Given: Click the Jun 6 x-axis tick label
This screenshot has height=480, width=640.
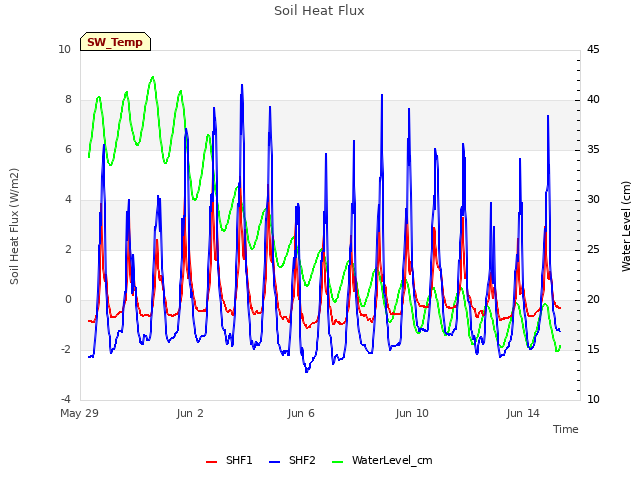Looking at the screenshot, I should (x=301, y=413).
